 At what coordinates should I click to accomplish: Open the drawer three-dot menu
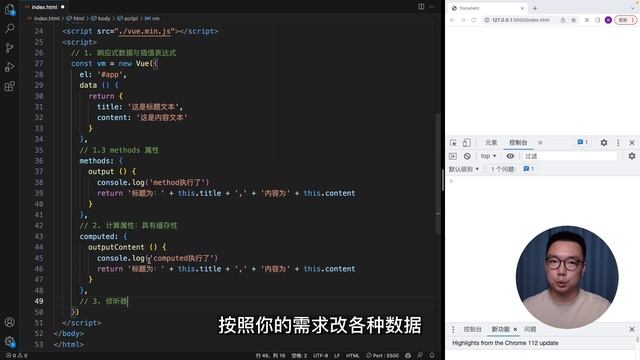pyautogui.click(x=453, y=329)
